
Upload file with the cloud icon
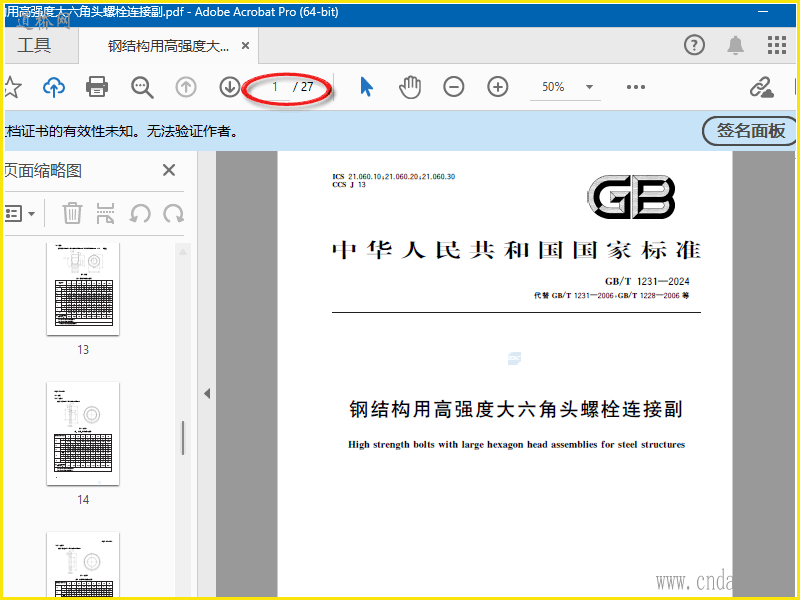[54, 87]
